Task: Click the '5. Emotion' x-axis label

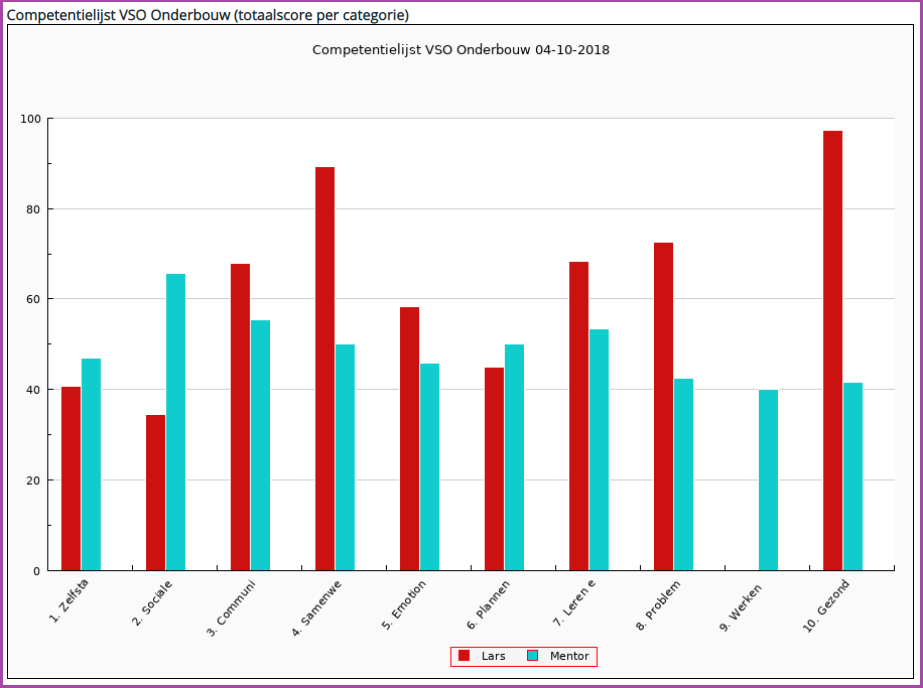Action: [x=405, y=604]
